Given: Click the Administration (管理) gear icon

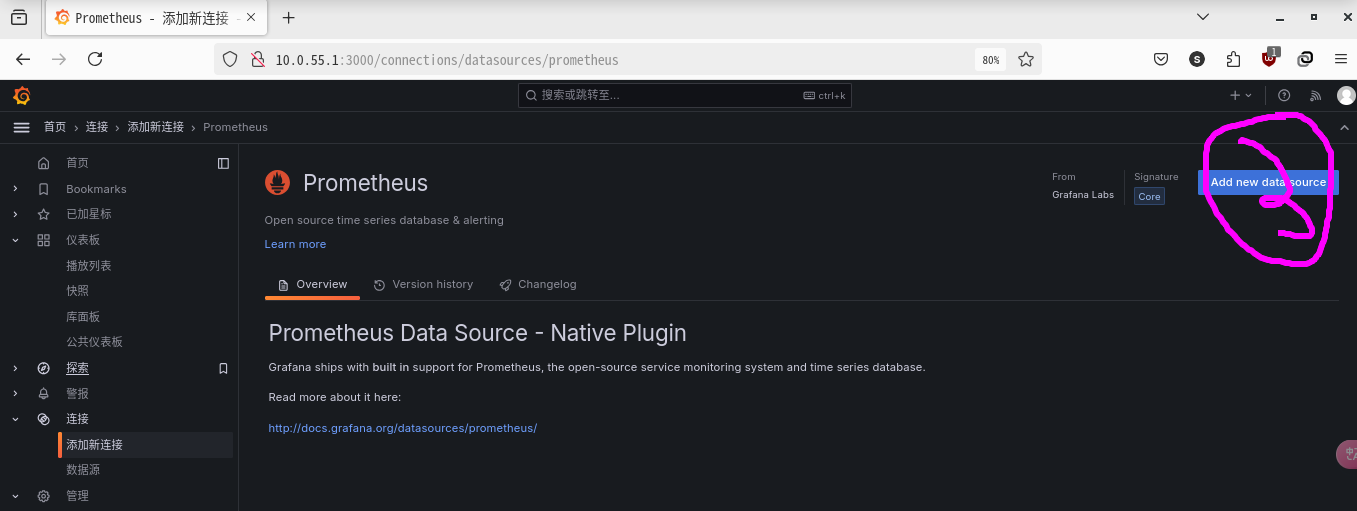Looking at the screenshot, I should coord(43,496).
